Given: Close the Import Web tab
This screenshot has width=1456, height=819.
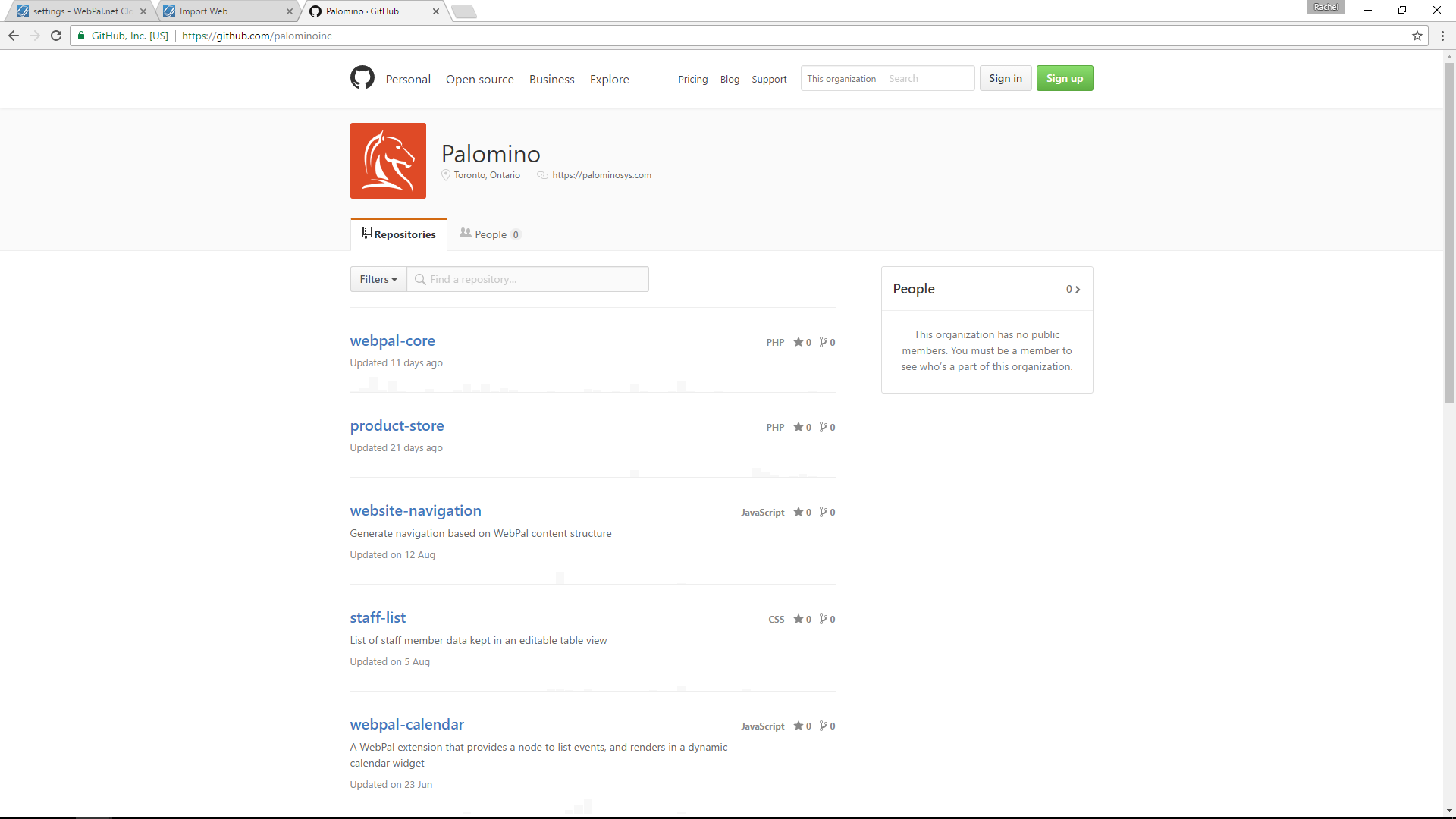Looking at the screenshot, I should coord(290,11).
